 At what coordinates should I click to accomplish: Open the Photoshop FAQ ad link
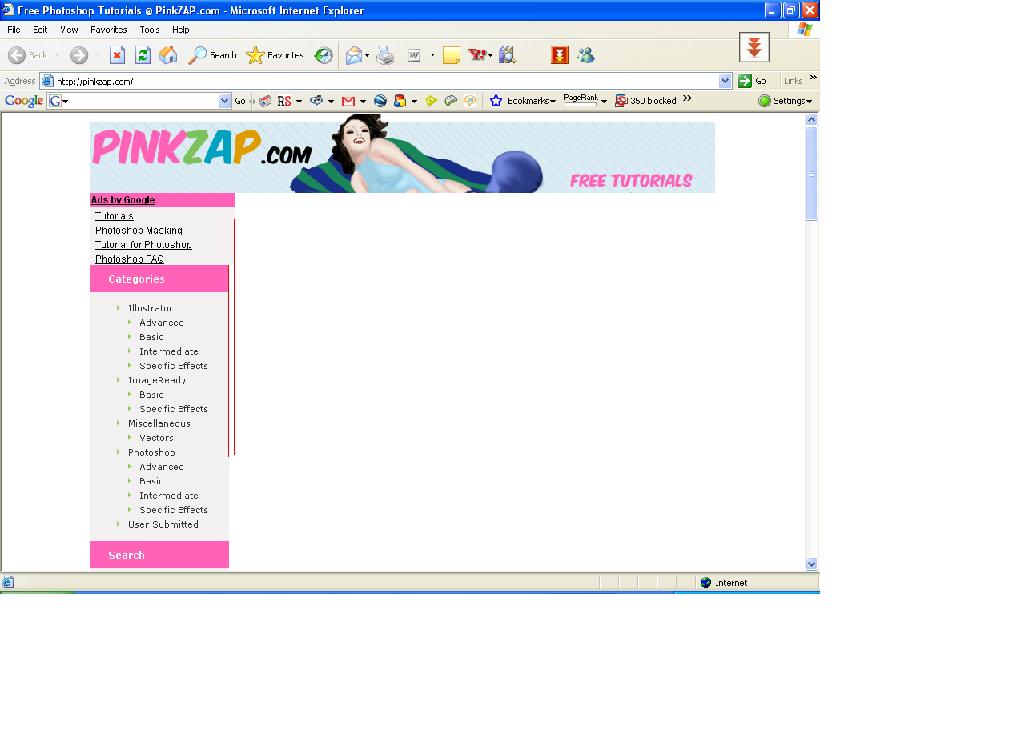pos(129,259)
